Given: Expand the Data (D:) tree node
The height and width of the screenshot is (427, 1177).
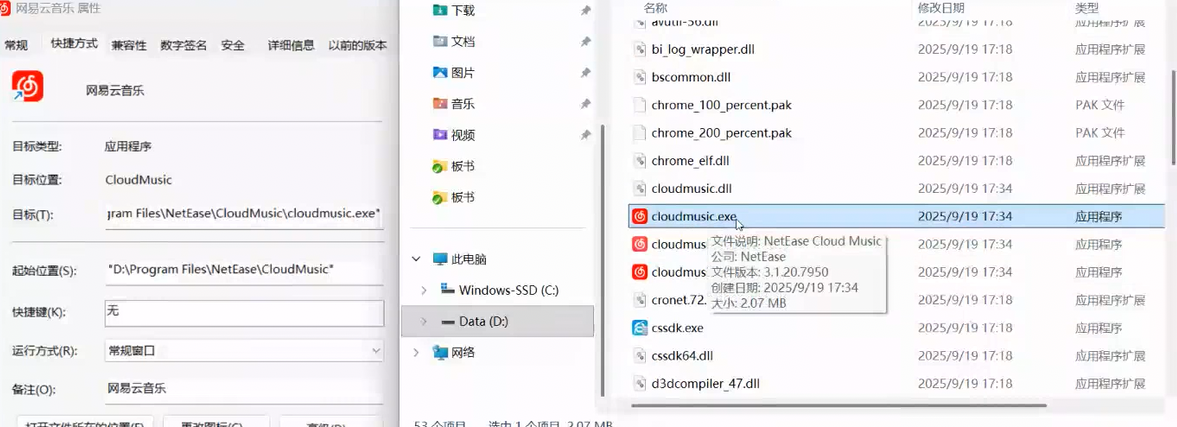Looking at the screenshot, I should (424, 321).
